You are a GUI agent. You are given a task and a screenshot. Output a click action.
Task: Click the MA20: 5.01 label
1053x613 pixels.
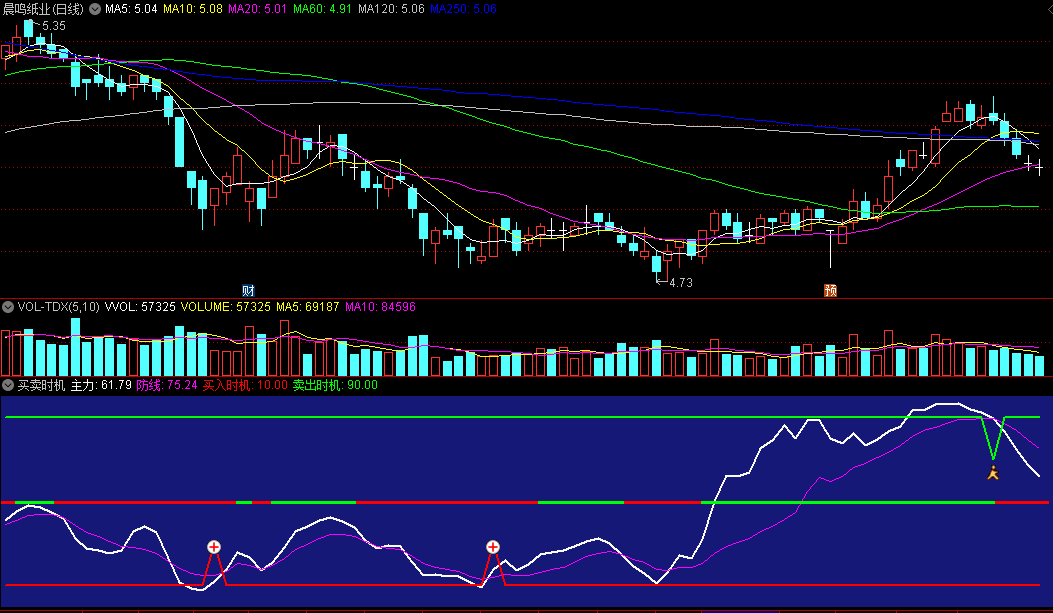click(258, 9)
